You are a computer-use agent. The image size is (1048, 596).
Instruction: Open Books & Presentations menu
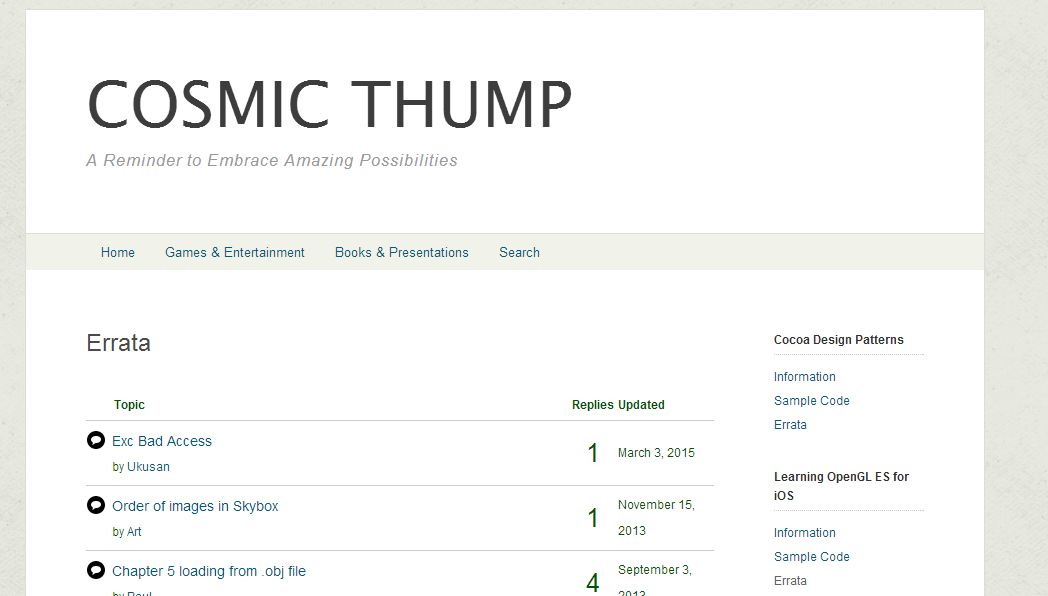point(402,252)
